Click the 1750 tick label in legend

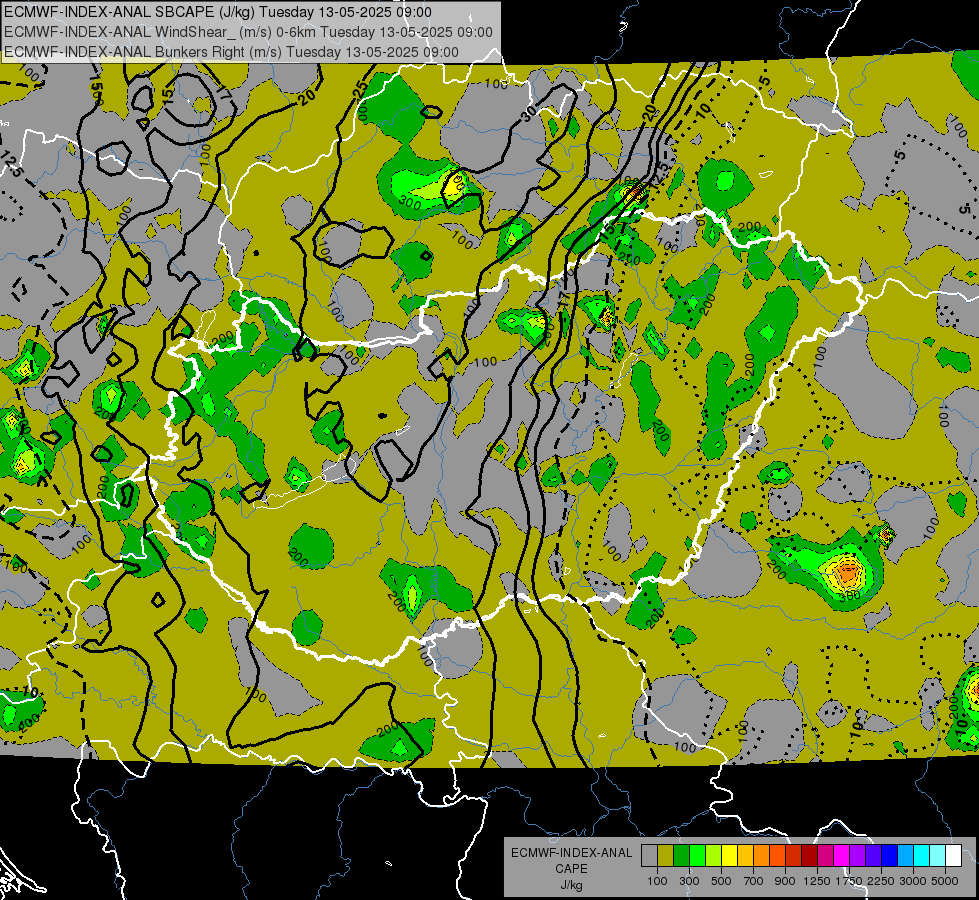(x=849, y=881)
